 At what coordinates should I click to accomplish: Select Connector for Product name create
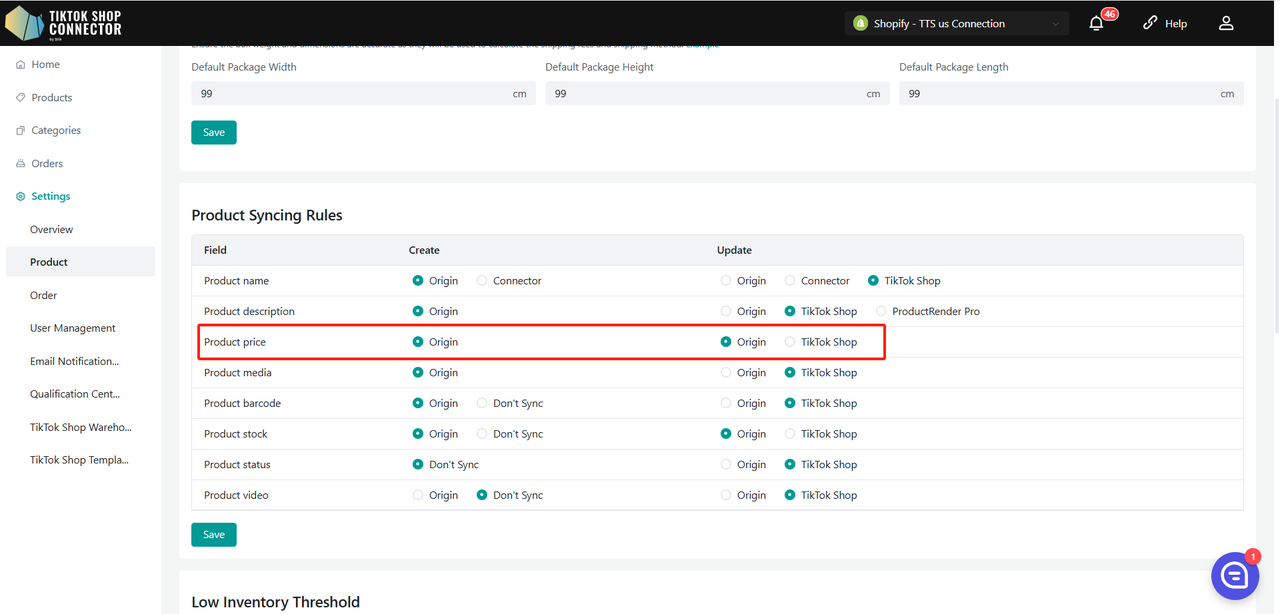click(x=482, y=281)
